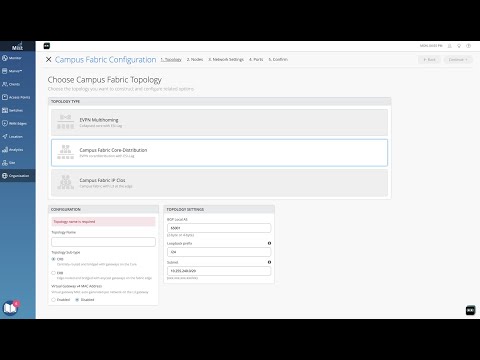Go to the Network Settings step
Image resolution: width=480 pixels, height=360 pixels.
point(226,59)
